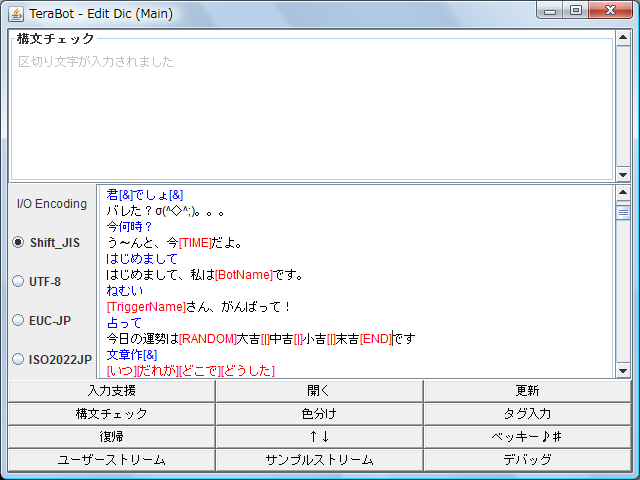Viewport: 640px width, 480px height.
Task: Click the 開く button
Action: pos(319,391)
